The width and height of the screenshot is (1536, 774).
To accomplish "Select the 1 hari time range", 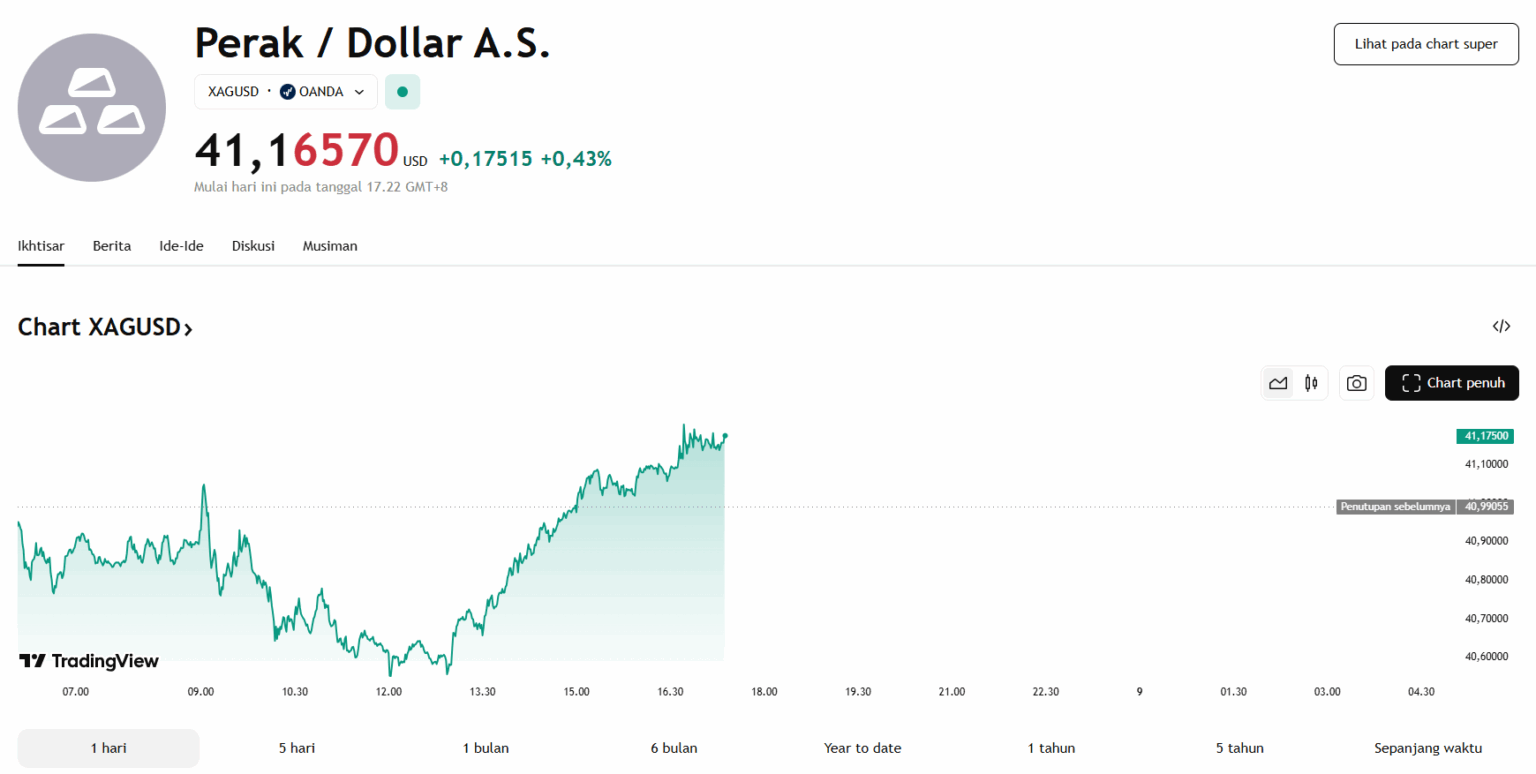I will click(x=108, y=748).
